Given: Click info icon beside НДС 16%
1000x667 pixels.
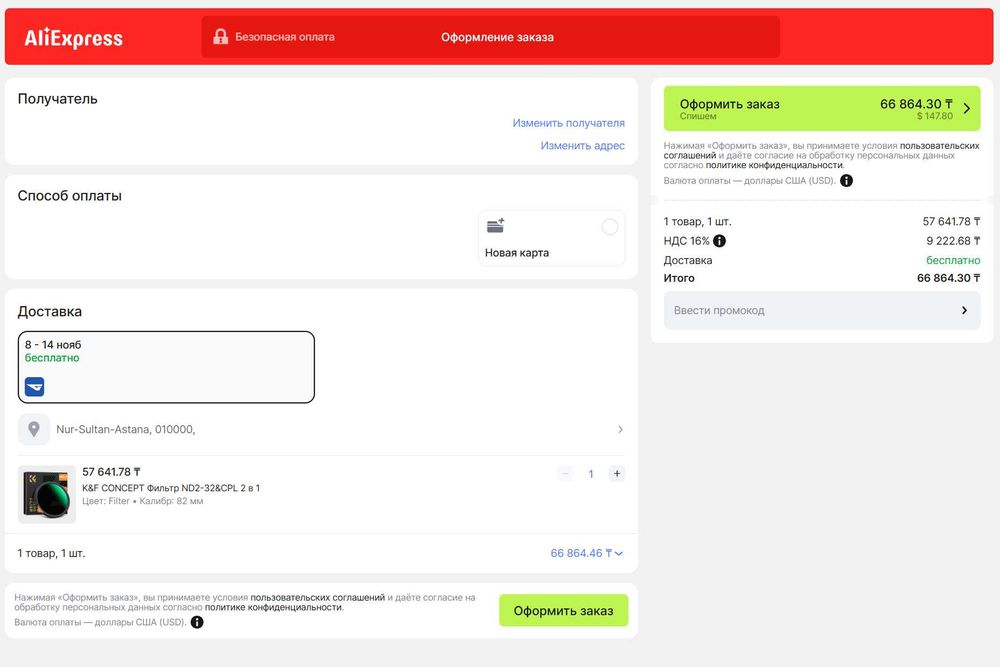Looking at the screenshot, I should 719,240.
